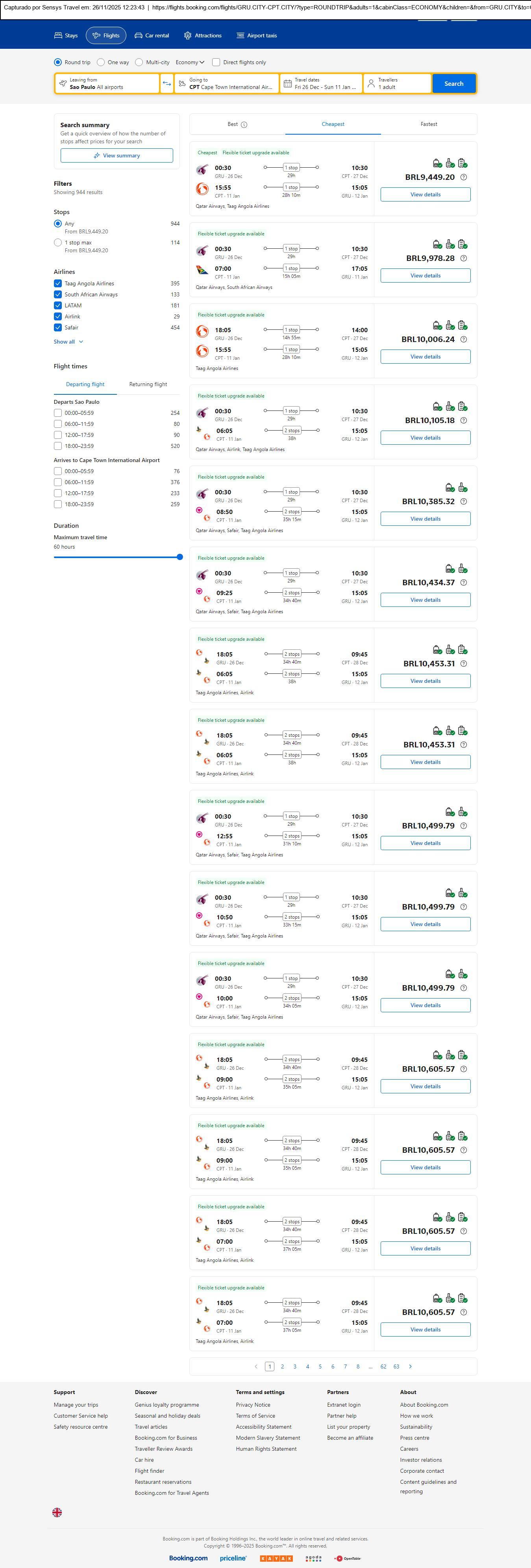531x1568 pixels.
Task: Click the Maximum travel time slider handle
Action: pos(179,557)
